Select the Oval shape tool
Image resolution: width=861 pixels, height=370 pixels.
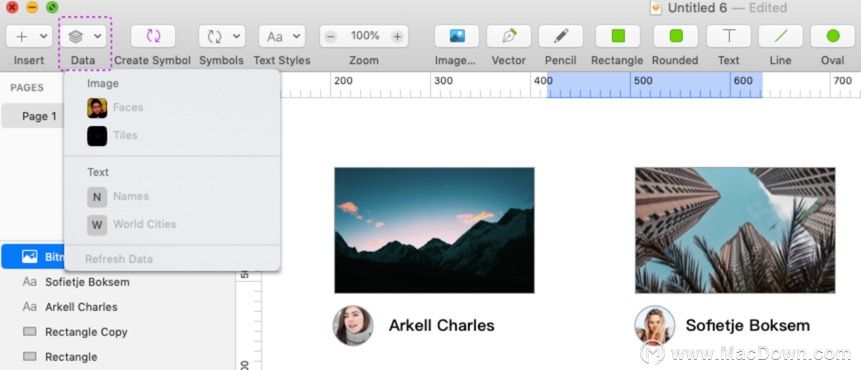tap(832, 36)
